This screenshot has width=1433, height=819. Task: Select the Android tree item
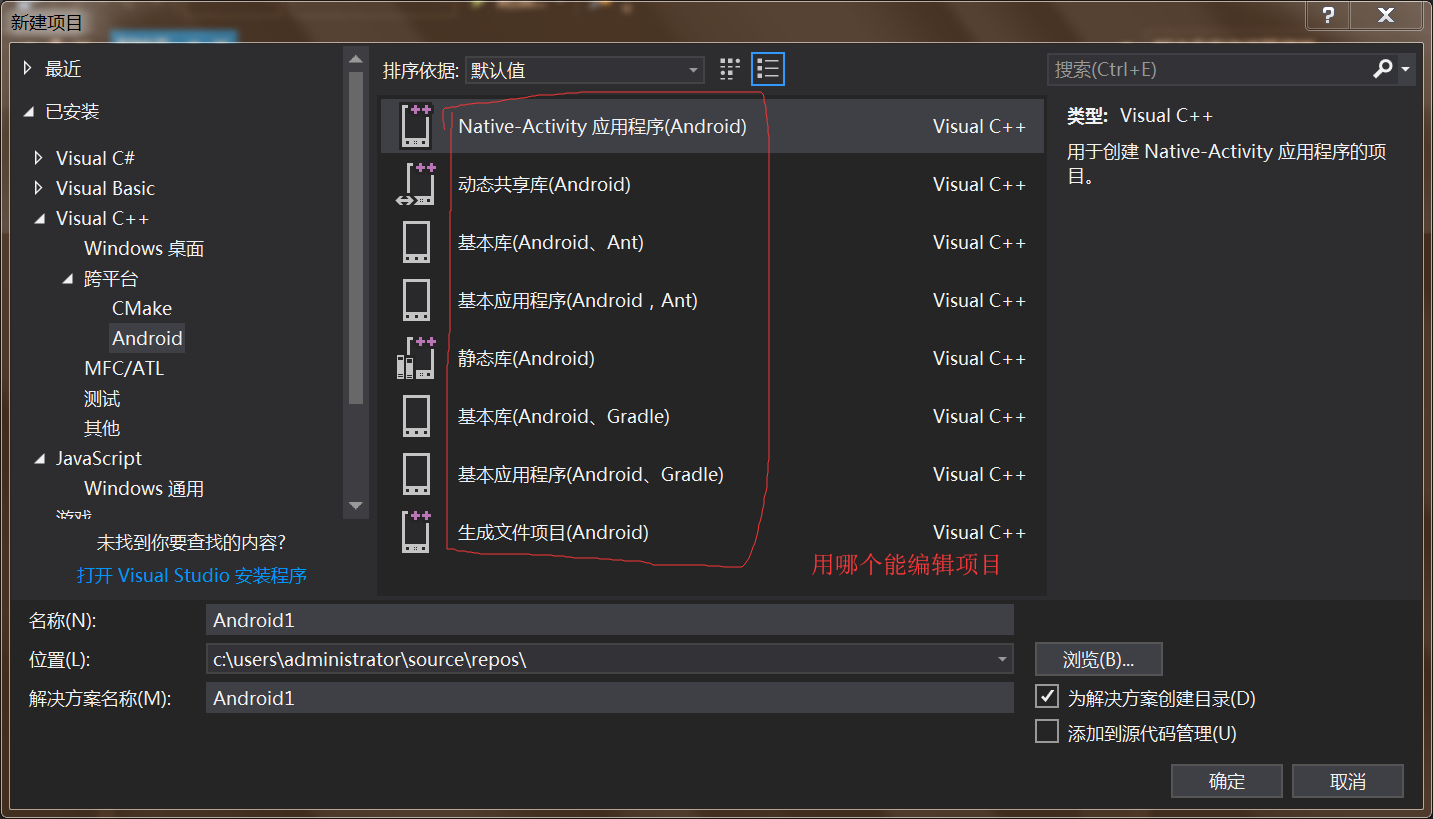pos(147,338)
